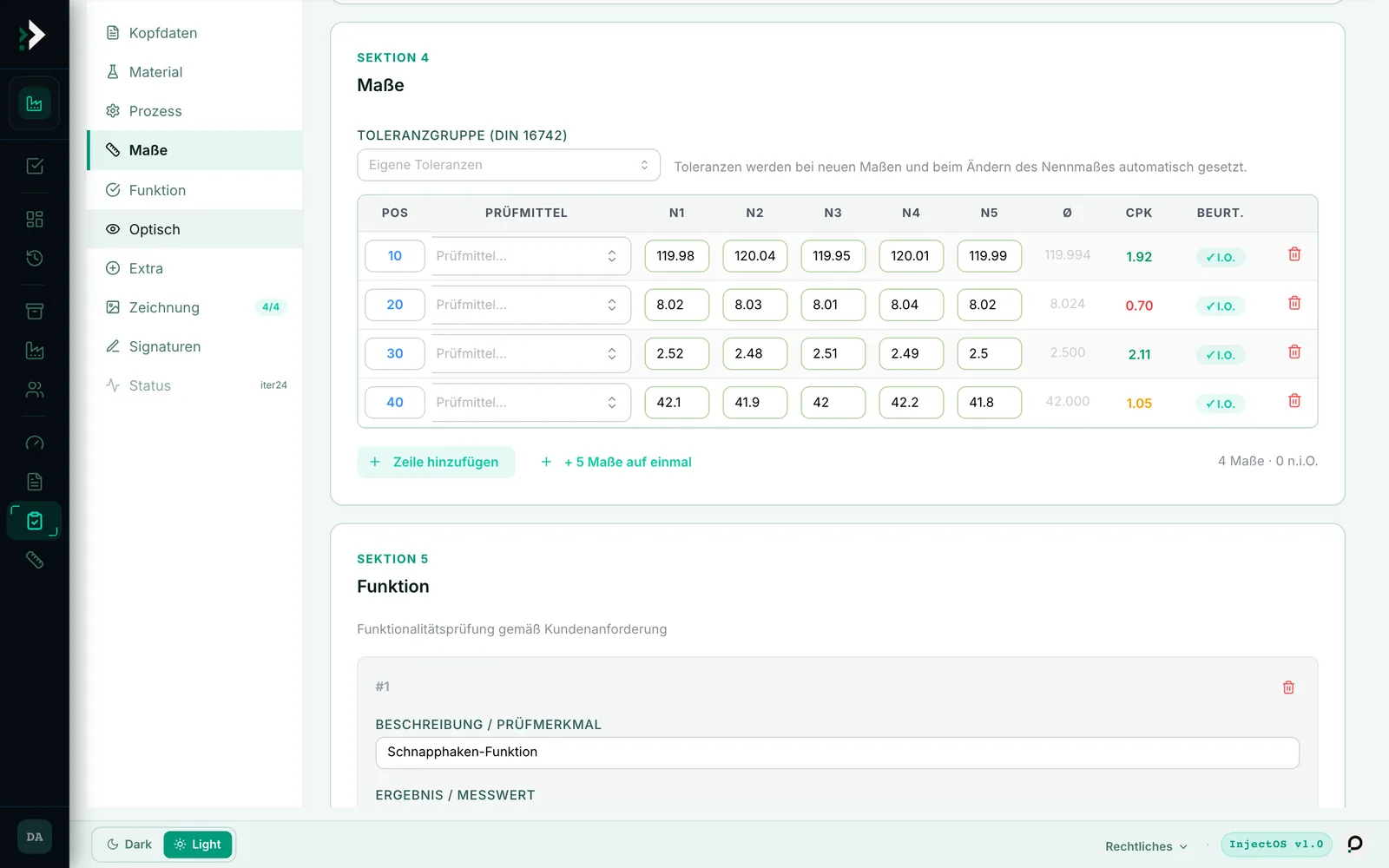Click + 5 Maße auf einmal
The height and width of the screenshot is (868, 1389).
click(x=616, y=462)
